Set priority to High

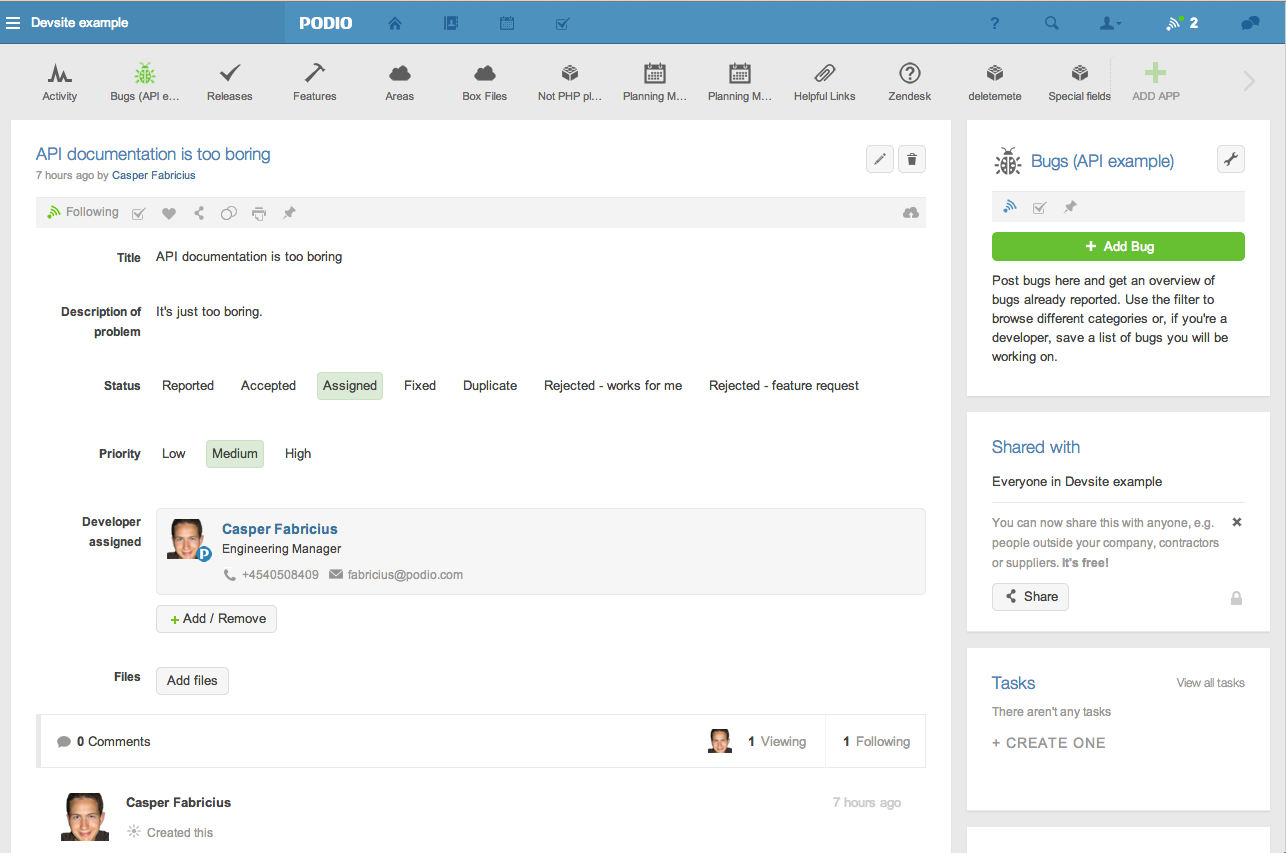coord(298,454)
